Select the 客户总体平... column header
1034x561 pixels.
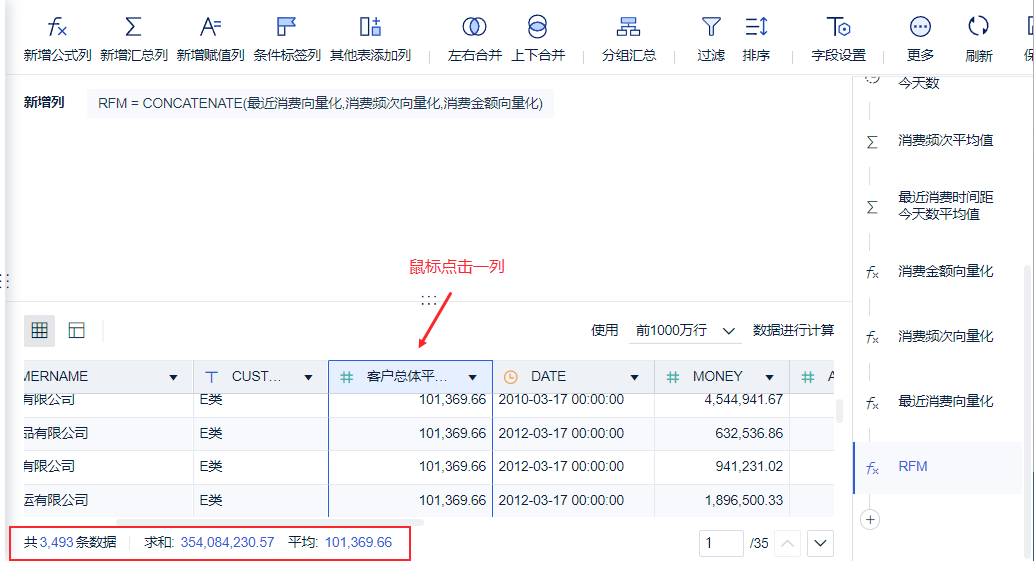(410, 376)
